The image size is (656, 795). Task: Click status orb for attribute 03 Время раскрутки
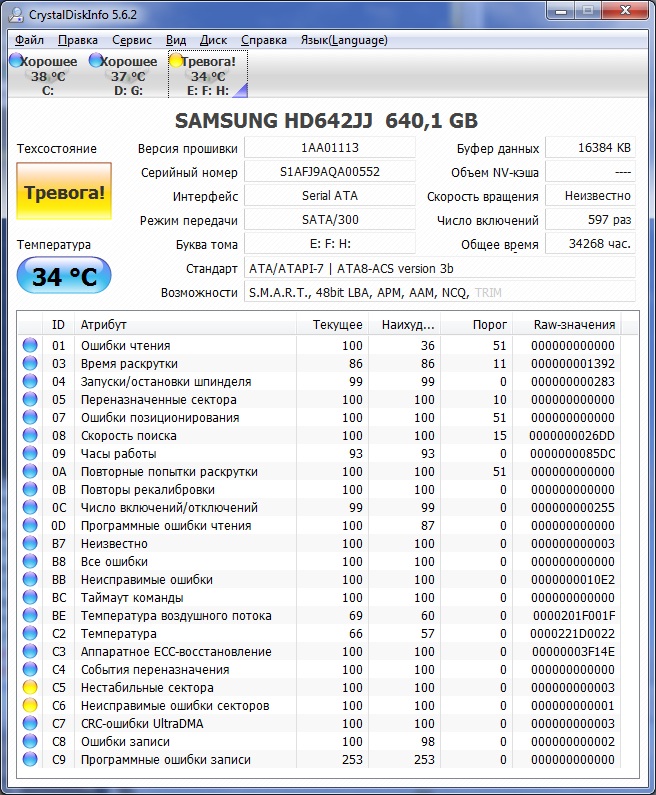click(30, 364)
